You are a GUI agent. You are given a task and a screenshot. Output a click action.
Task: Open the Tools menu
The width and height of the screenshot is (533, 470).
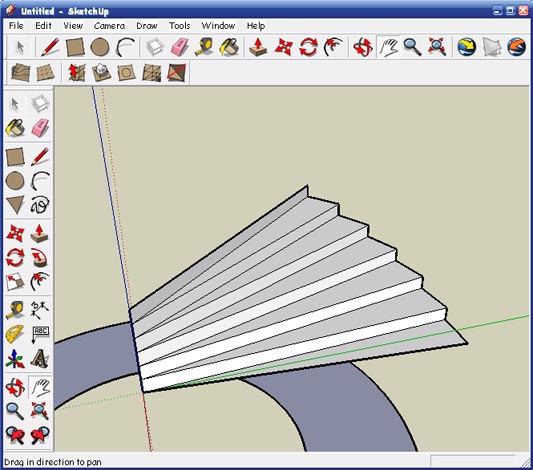179,26
